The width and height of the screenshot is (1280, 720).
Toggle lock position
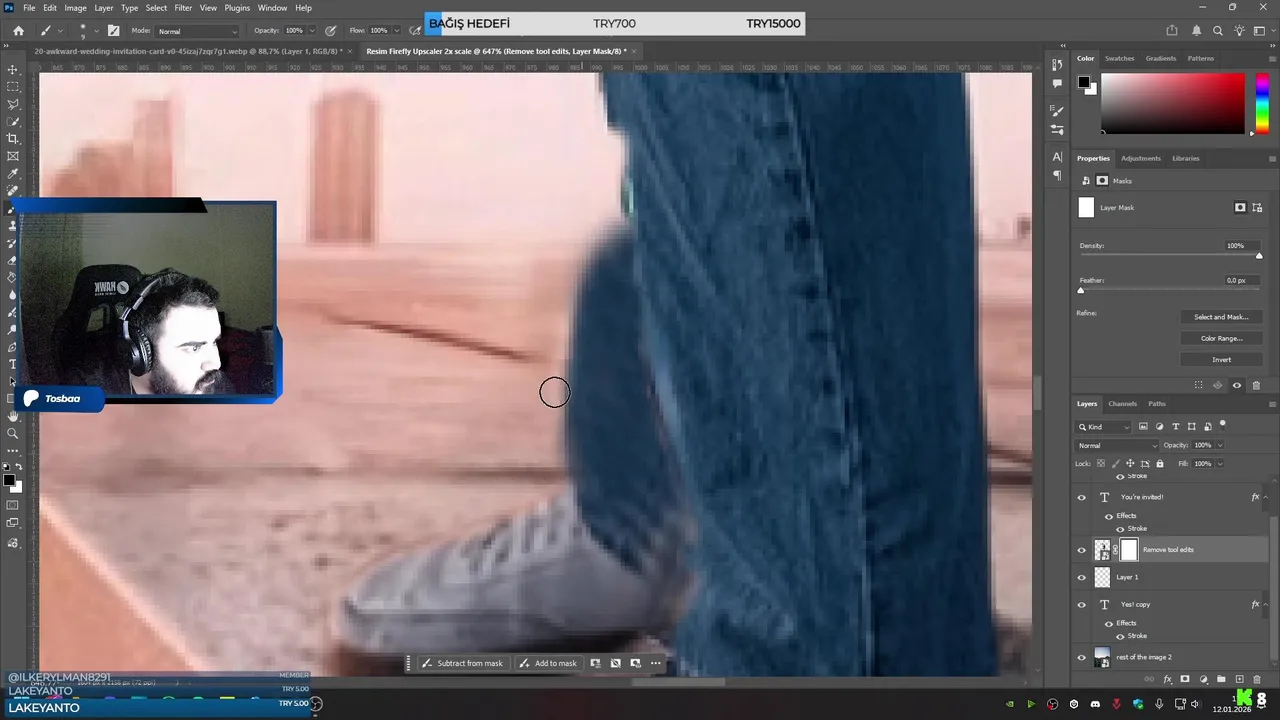(x=1130, y=463)
